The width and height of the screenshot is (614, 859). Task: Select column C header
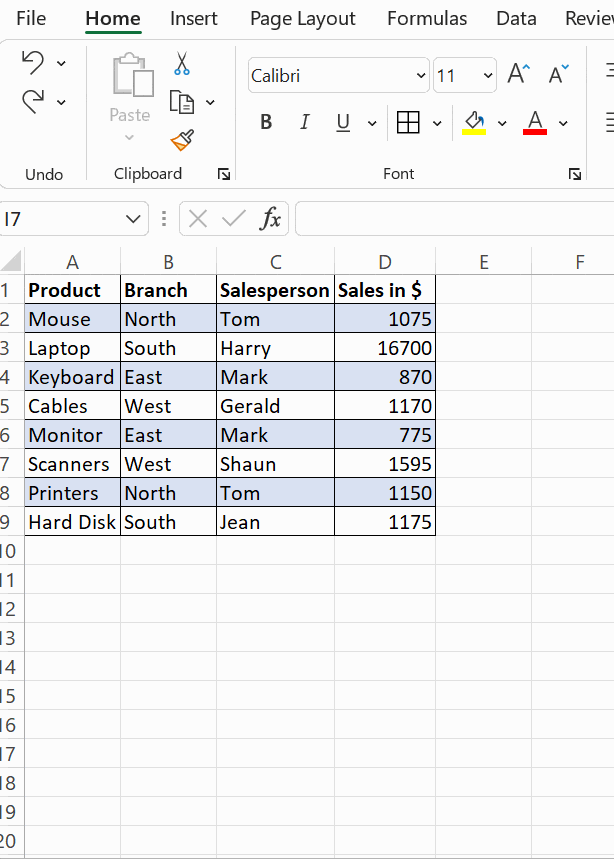pos(276,262)
